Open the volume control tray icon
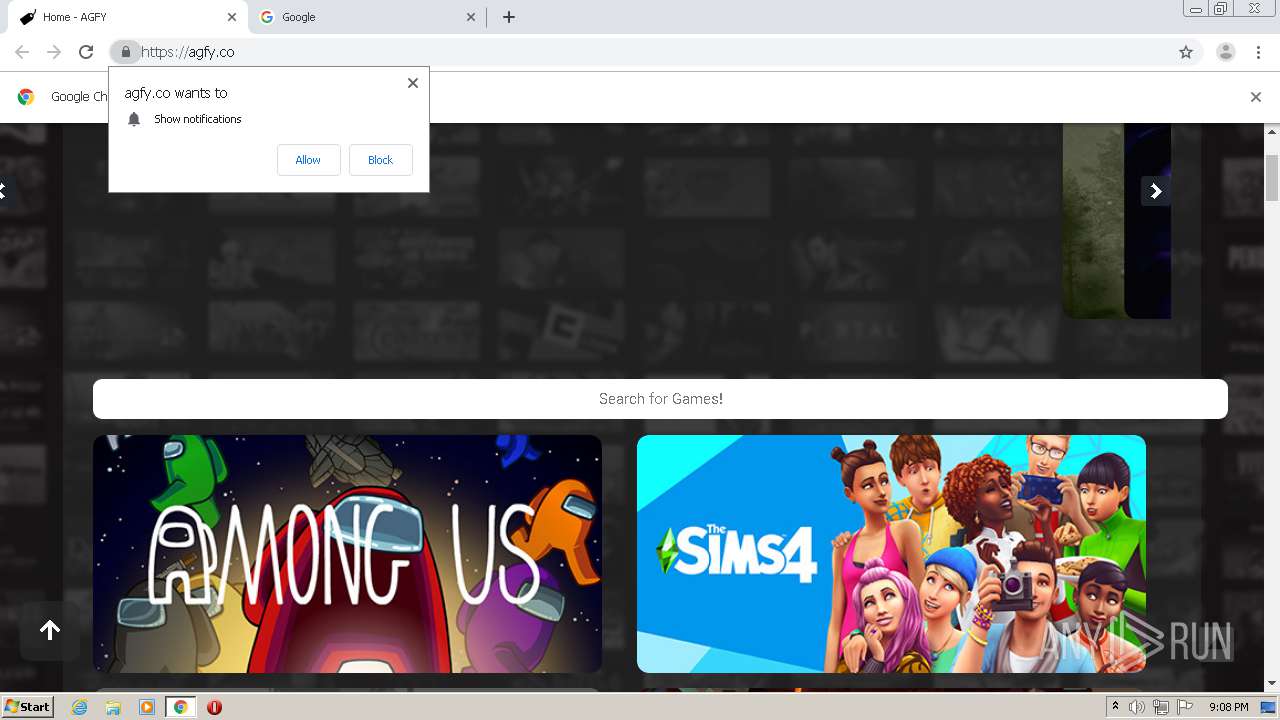Screen dimensions: 1280x720 coord(1137,707)
